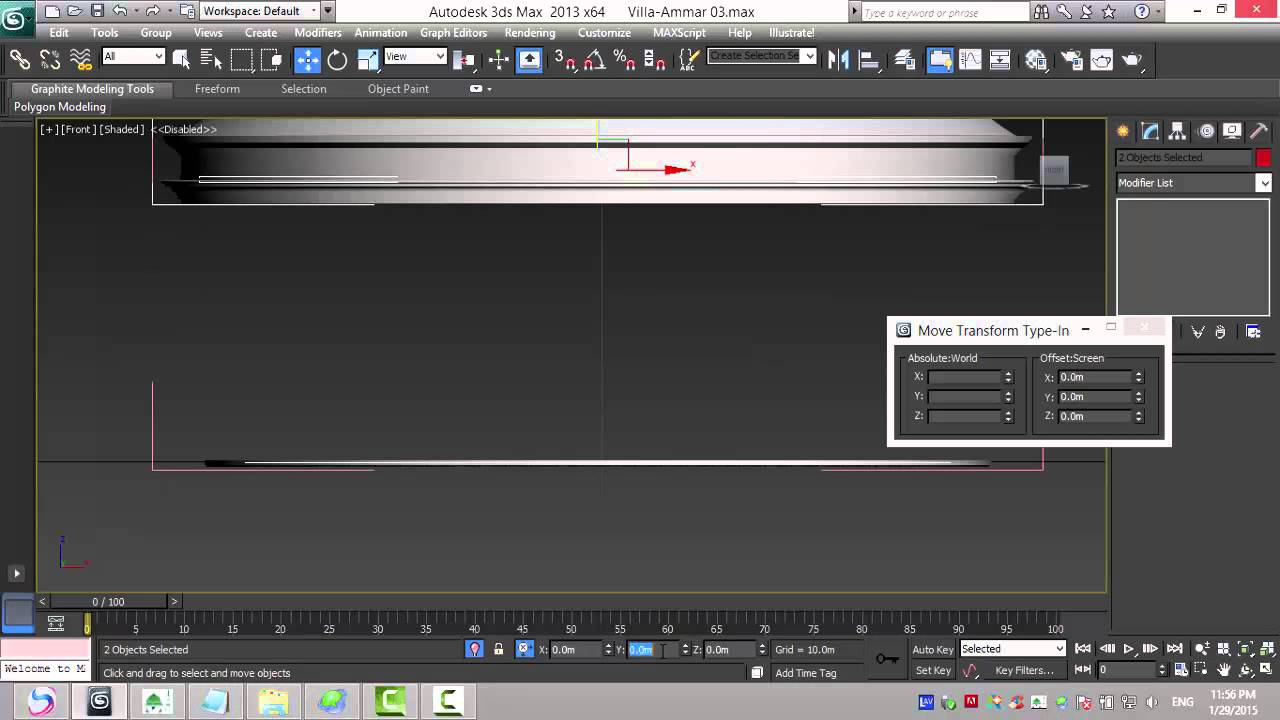
Task: Open Curve Editor
Action: tap(970, 60)
